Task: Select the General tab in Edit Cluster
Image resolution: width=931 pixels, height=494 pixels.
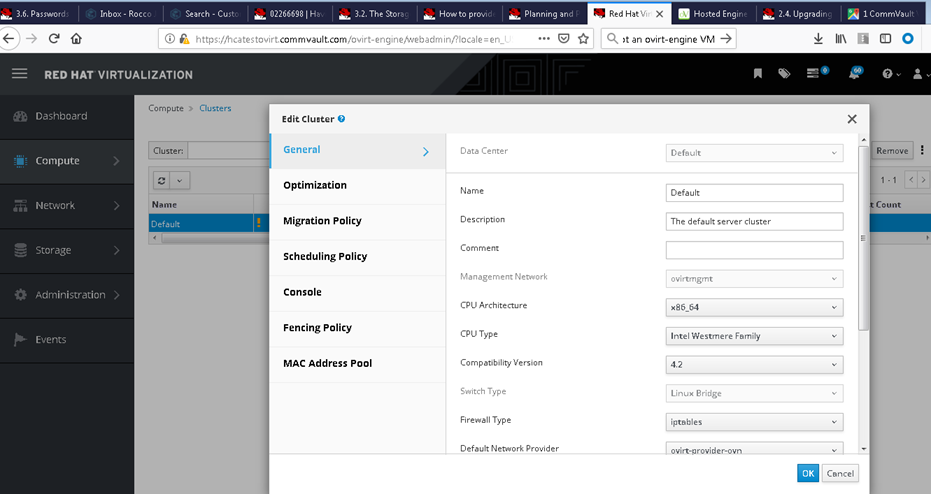Action: pyautogui.click(x=357, y=151)
